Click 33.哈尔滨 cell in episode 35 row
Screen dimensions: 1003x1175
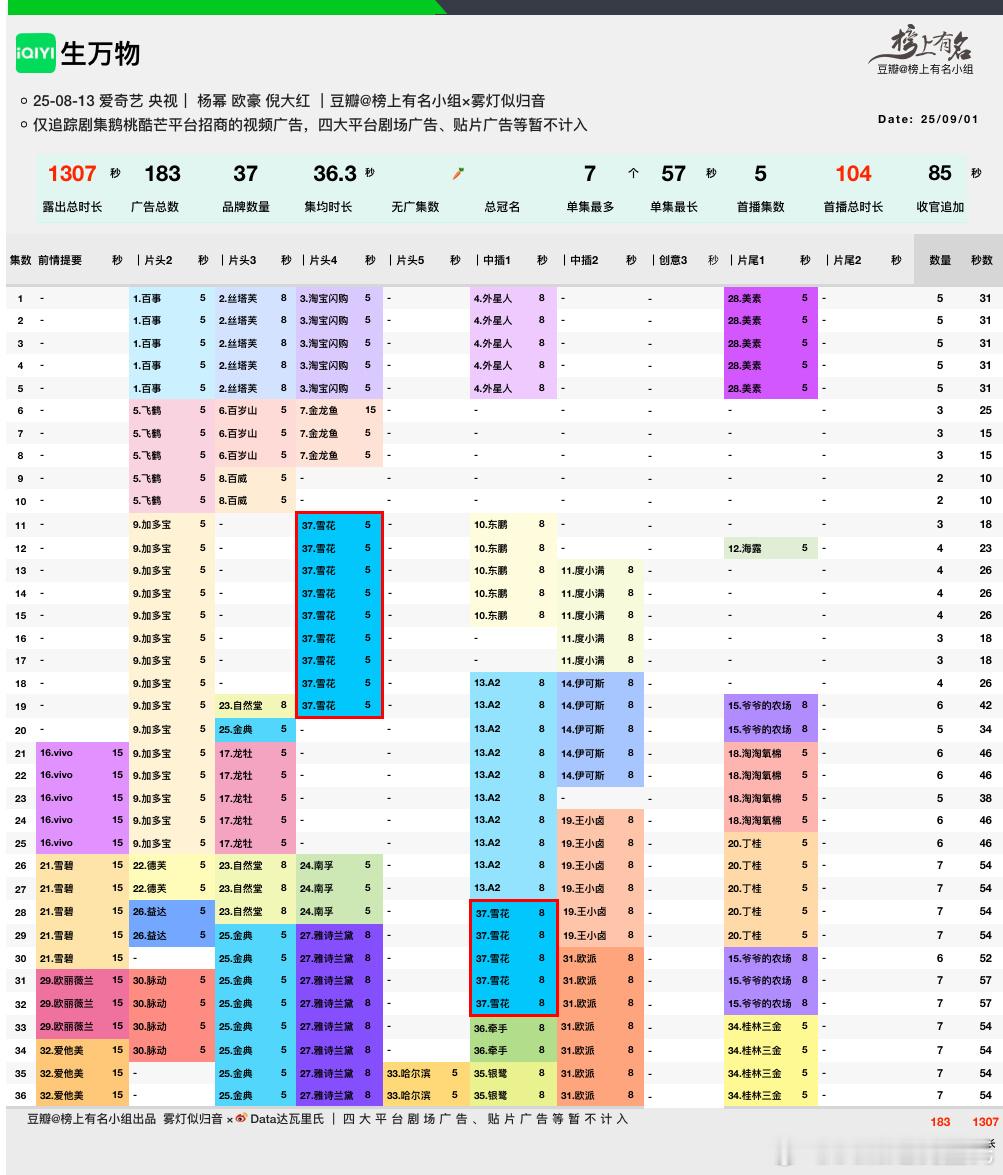pos(427,1073)
